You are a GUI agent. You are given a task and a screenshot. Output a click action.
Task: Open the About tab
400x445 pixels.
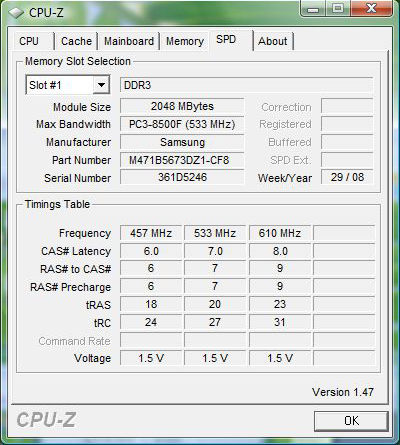273,41
